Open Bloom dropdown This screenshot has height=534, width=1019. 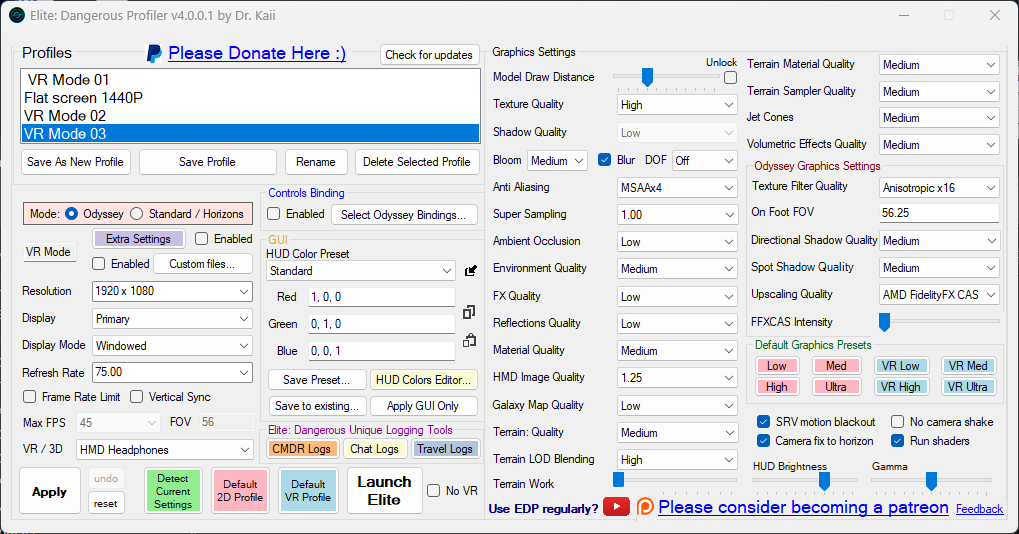[x=557, y=160]
